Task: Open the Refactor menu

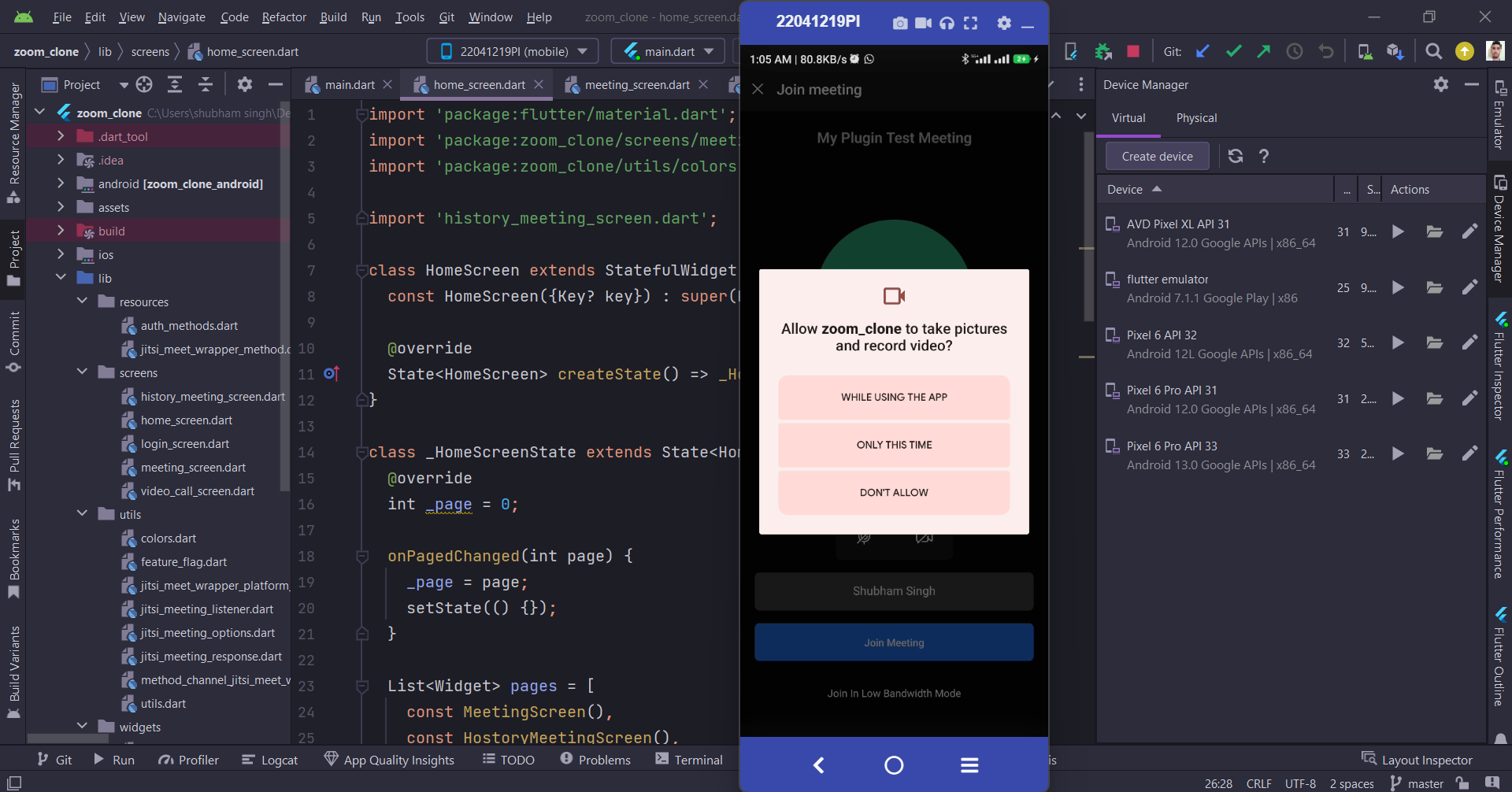Action: tap(283, 17)
